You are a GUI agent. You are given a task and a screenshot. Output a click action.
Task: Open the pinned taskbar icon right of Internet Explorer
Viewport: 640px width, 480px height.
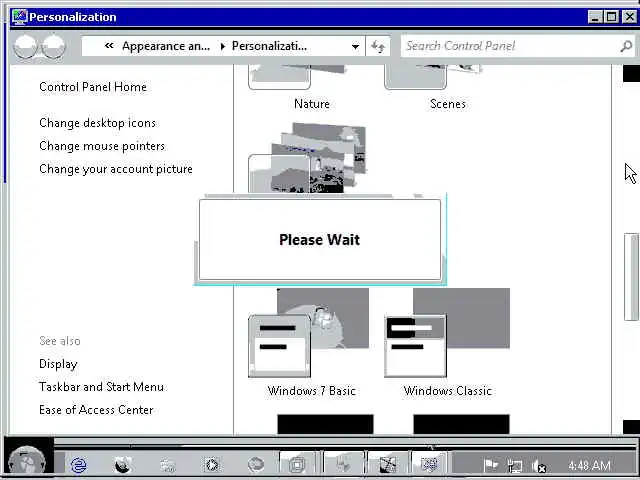pos(123,464)
